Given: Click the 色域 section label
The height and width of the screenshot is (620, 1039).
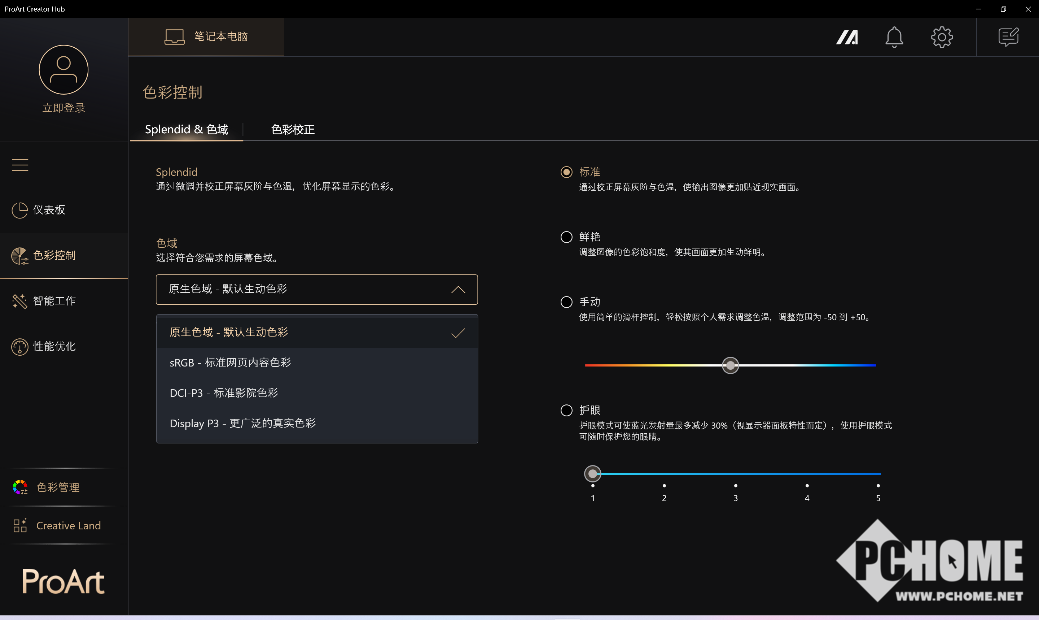Looking at the screenshot, I should point(166,243).
